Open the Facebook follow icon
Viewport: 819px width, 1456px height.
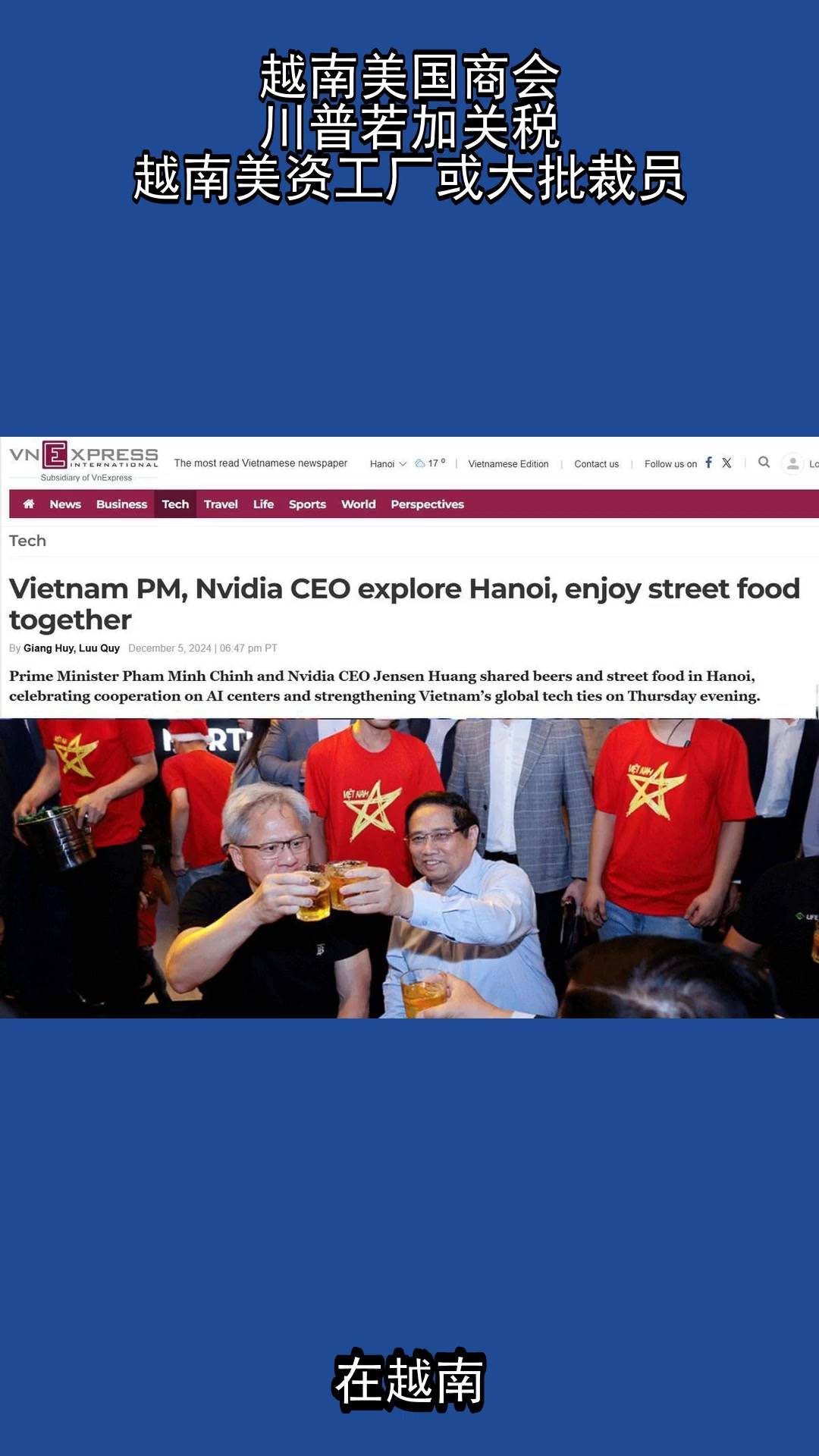coord(709,463)
